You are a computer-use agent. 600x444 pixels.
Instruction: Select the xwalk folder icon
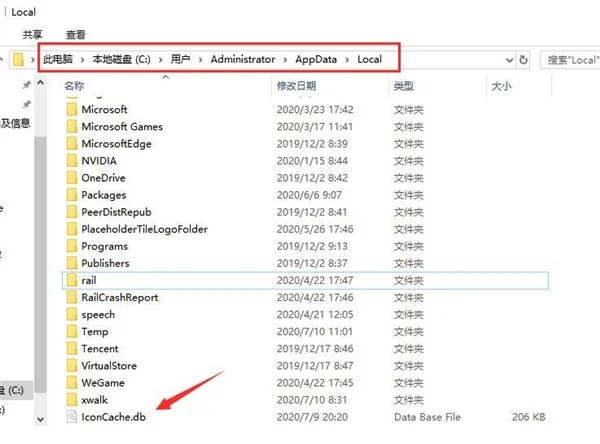point(72,400)
